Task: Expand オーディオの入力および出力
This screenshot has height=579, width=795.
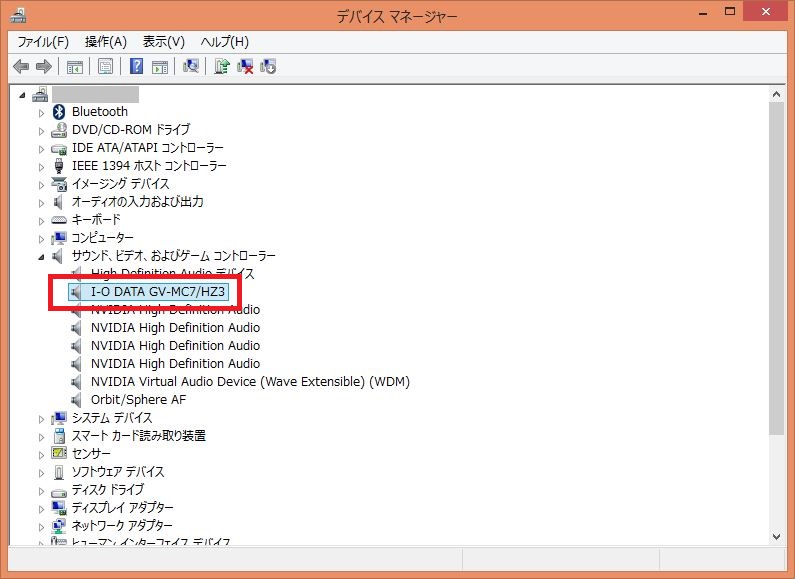Action: (x=42, y=203)
